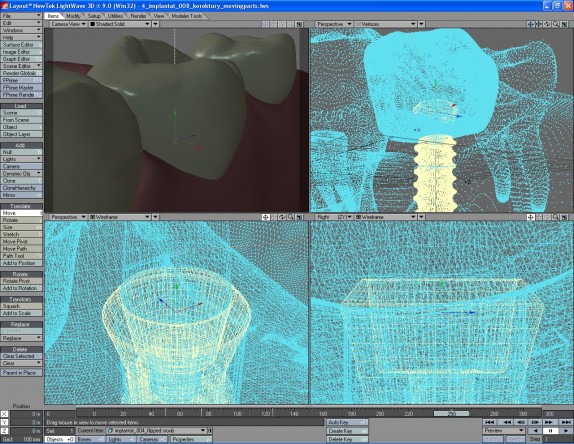Click the pan icon in bottom-left viewport
The height and width of the screenshot is (444, 574).
[265, 217]
